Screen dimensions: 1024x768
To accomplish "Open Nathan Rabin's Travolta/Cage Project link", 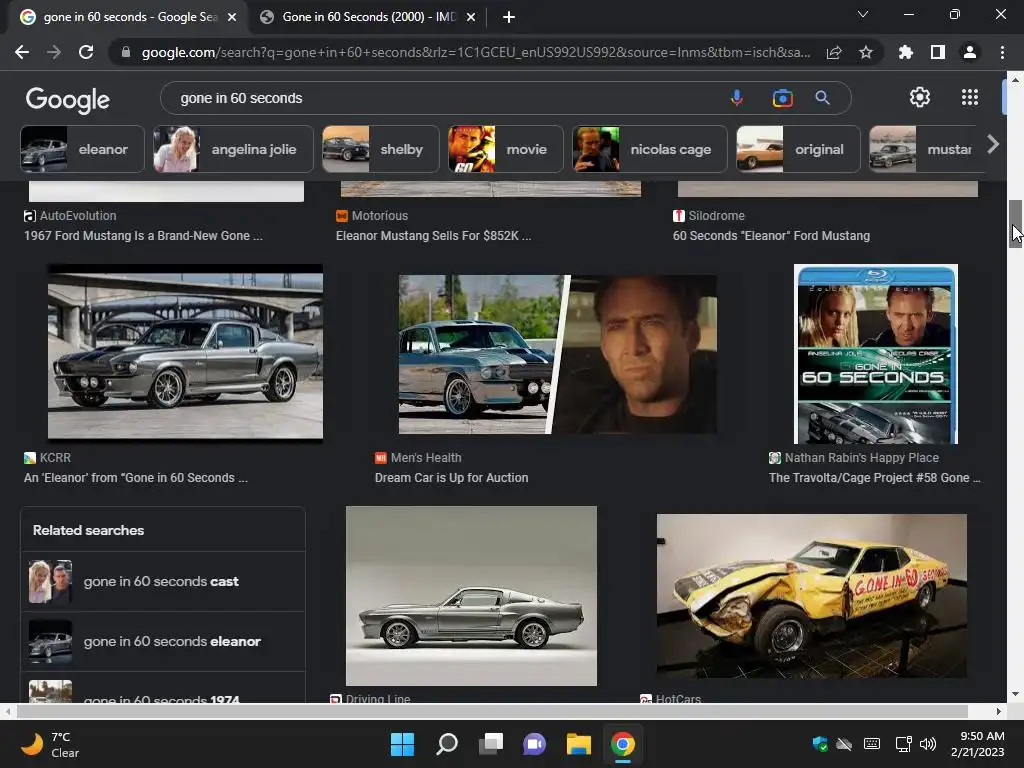I will coord(874,477).
